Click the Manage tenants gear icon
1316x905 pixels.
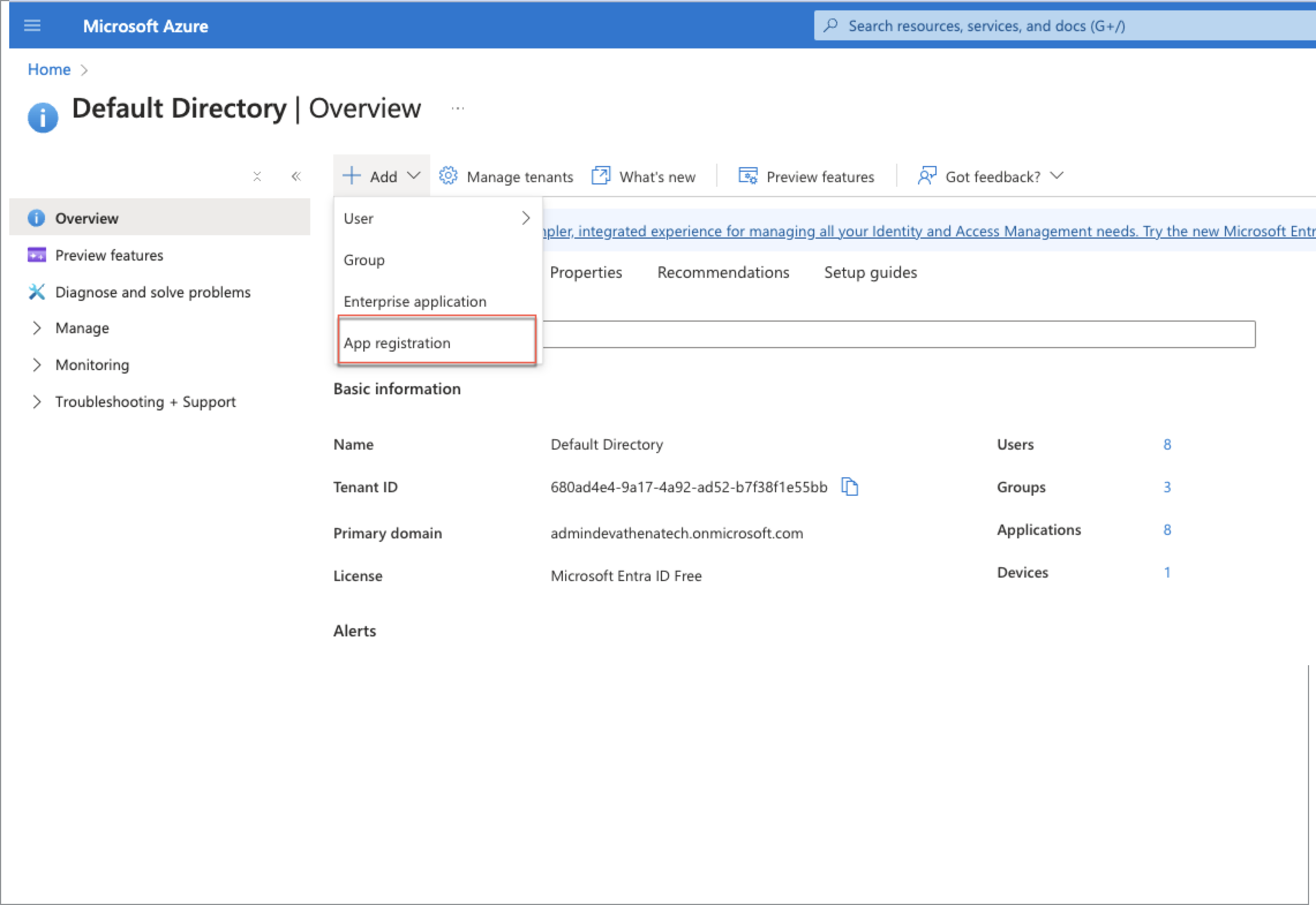448,176
